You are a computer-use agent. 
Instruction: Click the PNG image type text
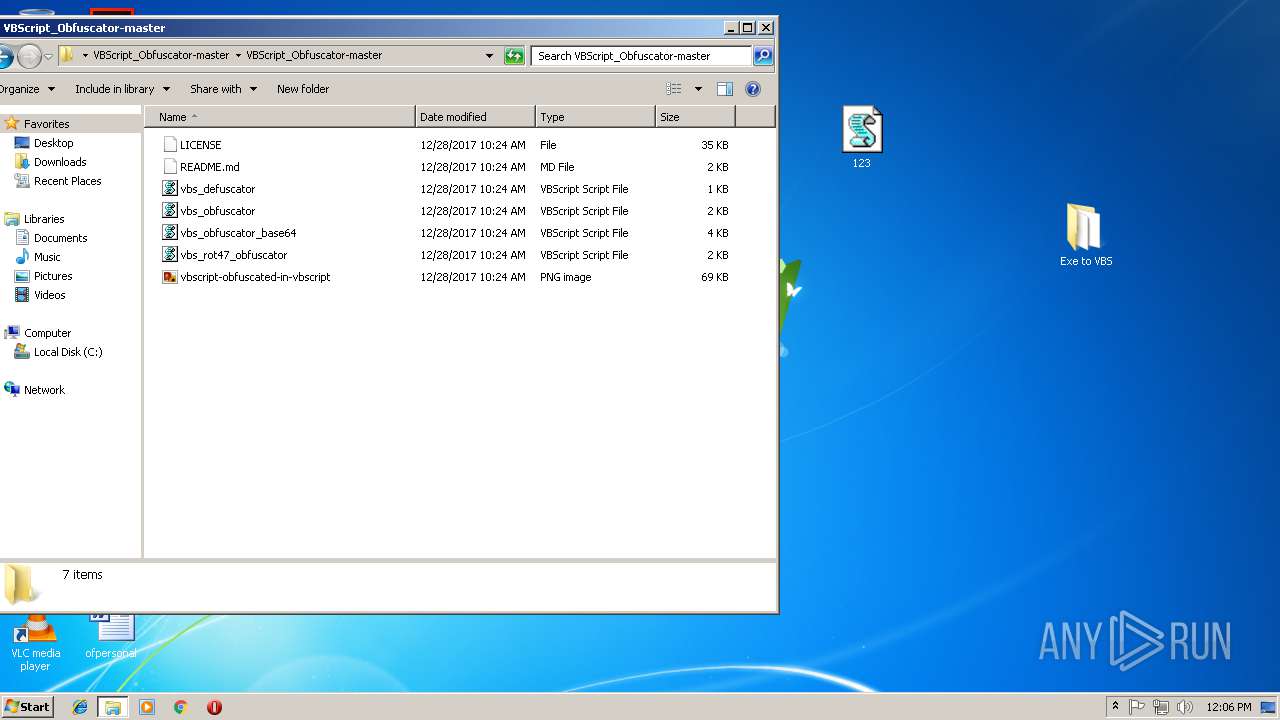[x=565, y=277]
